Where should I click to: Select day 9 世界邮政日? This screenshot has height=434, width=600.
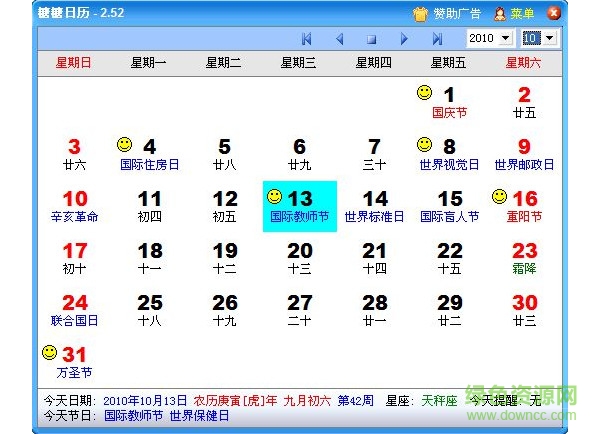524,155
